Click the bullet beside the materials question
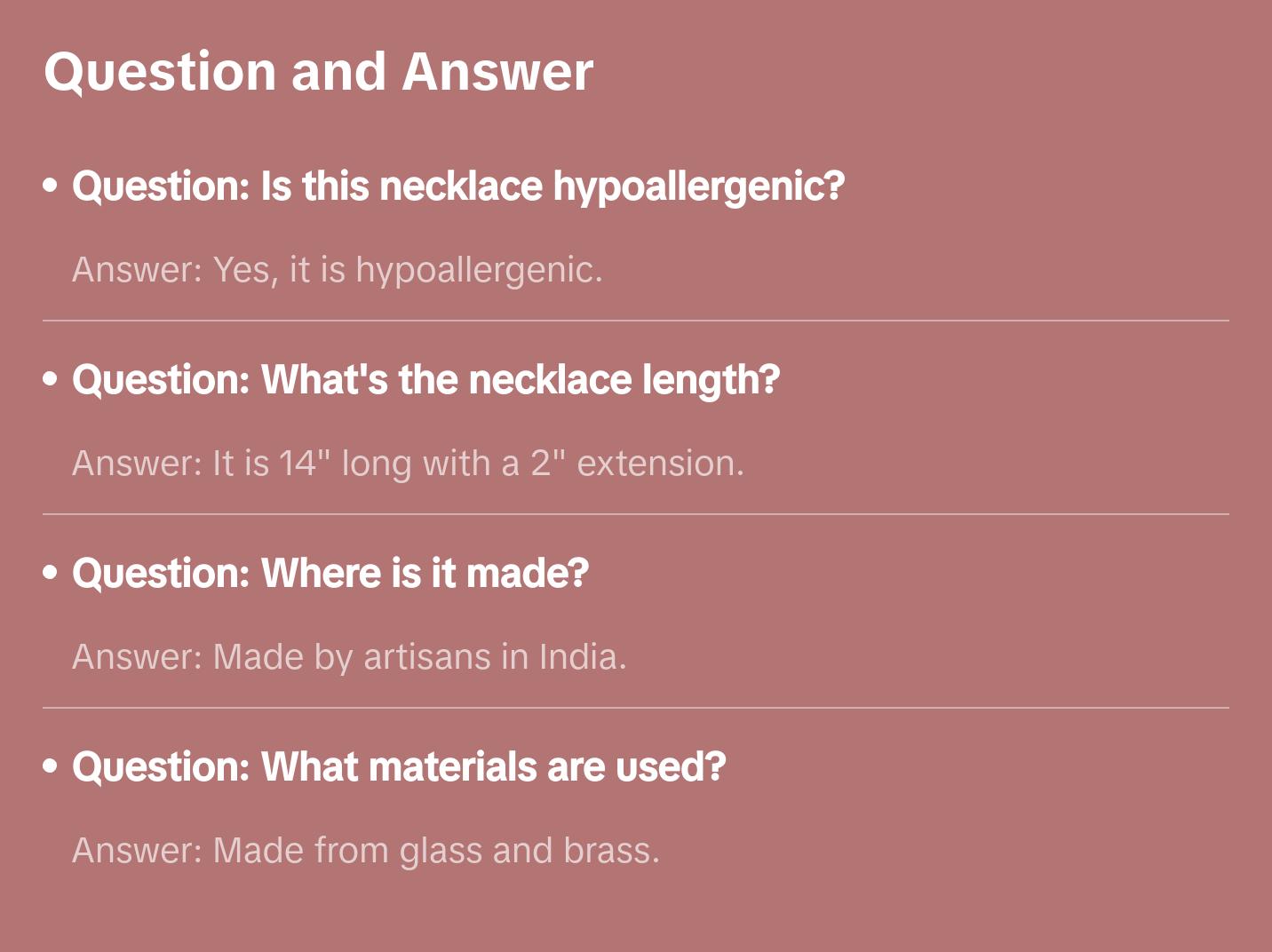This screenshot has height=952, width=1272. coord(51,766)
